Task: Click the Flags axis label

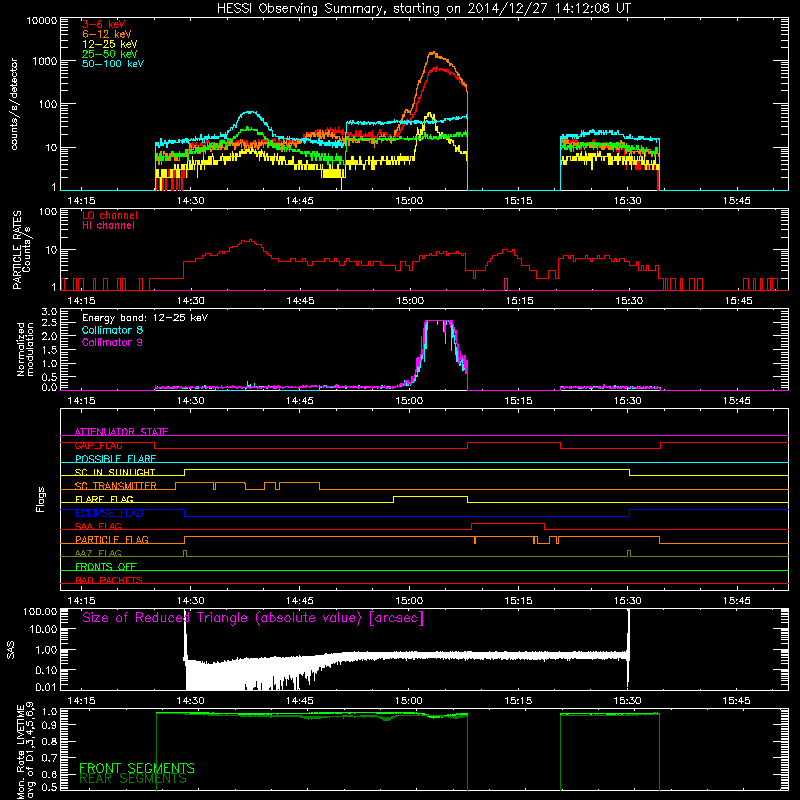Action: tap(41, 499)
